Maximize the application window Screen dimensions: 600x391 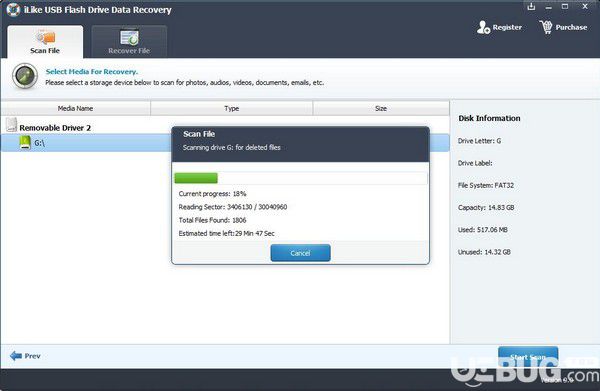[x=565, y=7]
